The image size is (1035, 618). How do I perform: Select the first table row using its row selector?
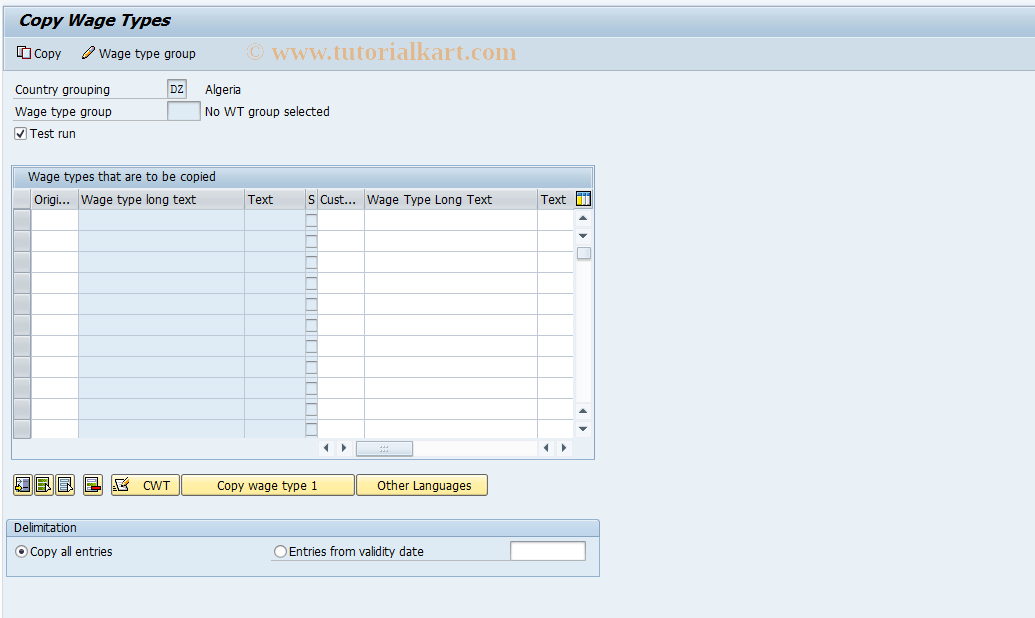coord(22,221)
